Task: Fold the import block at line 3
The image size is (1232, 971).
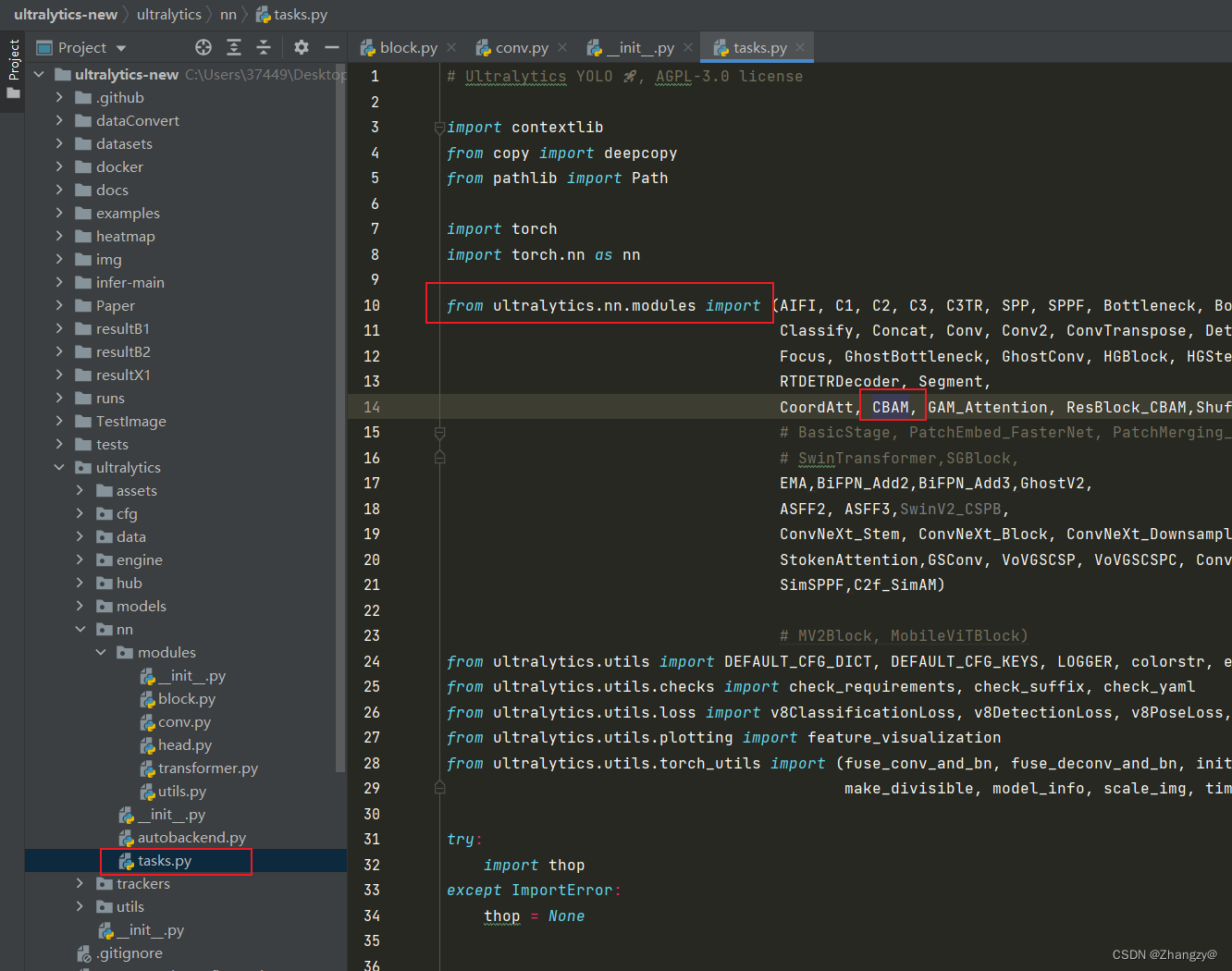Action: click(439, 128)
